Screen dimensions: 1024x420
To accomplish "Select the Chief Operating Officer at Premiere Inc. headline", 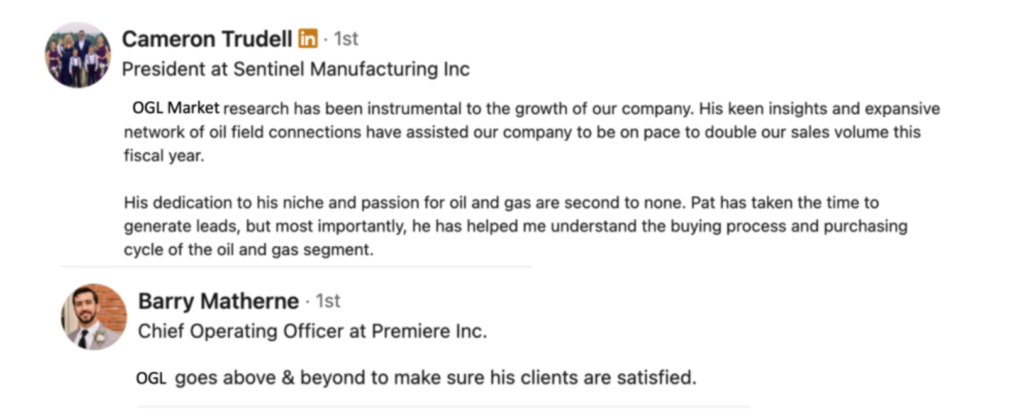I will click(313, 332).
